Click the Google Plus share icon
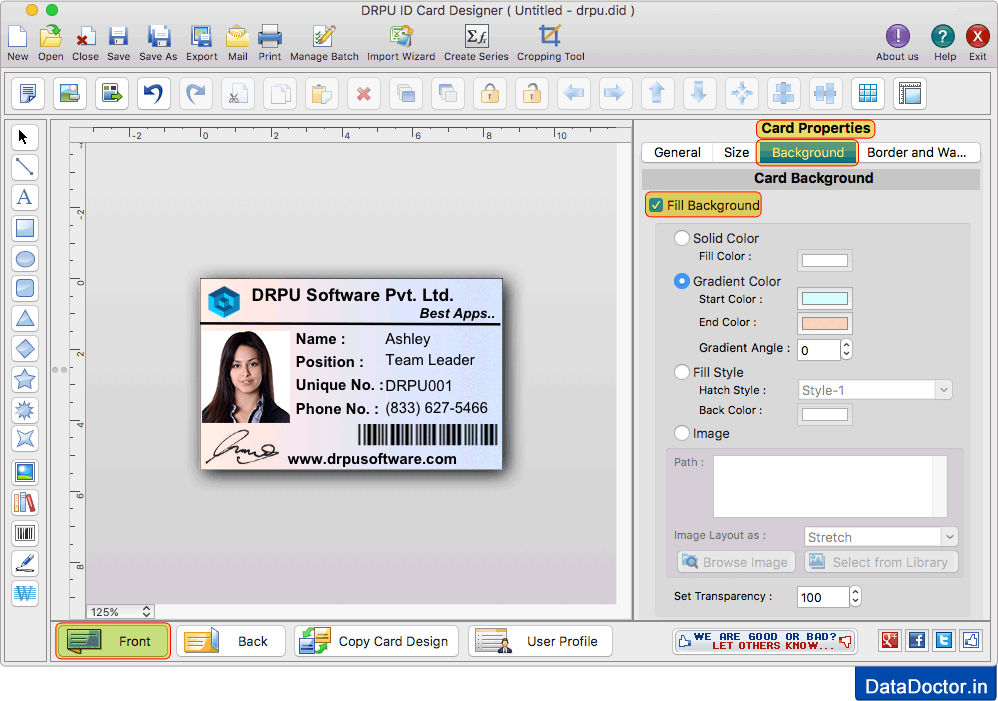 pyautogui.click(x=890, y=640)
